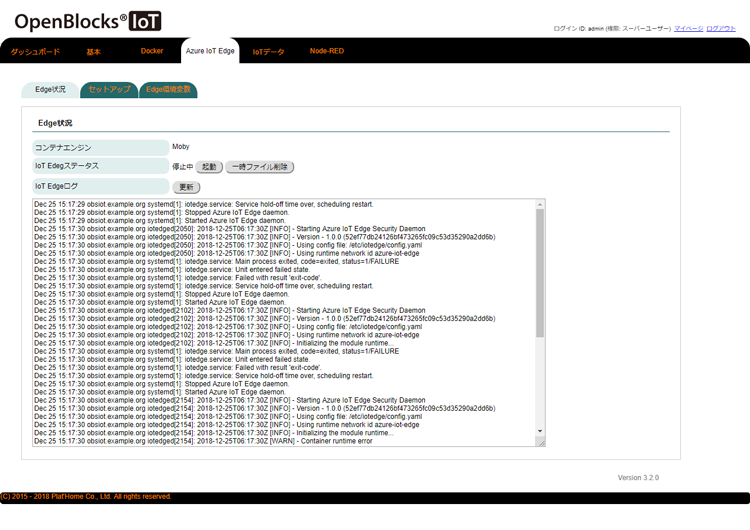Click the 起動 button
This screenshot has width=750, height=530.
(x=209, y=167)
